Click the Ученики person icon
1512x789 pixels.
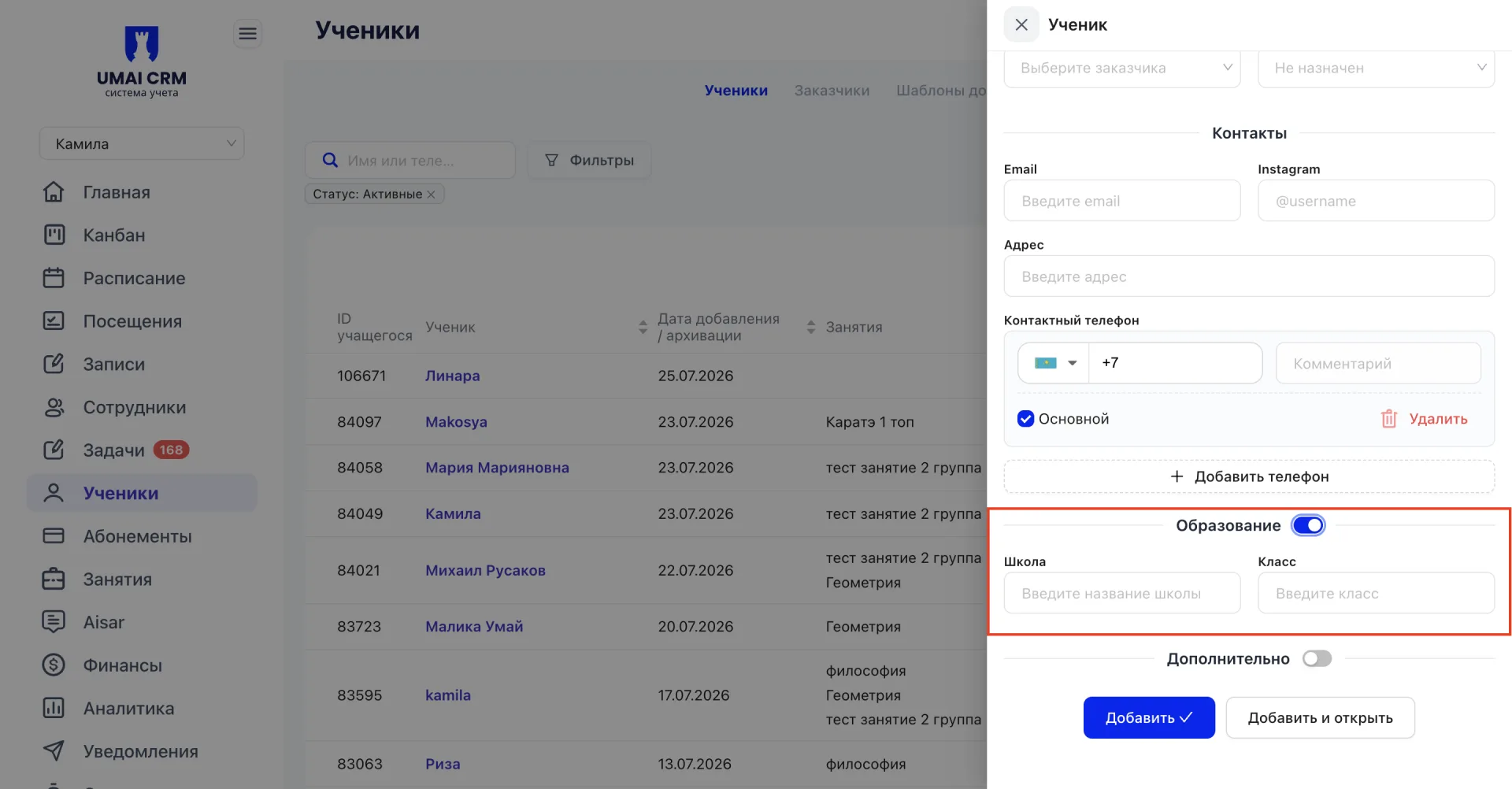coord(54,493)
